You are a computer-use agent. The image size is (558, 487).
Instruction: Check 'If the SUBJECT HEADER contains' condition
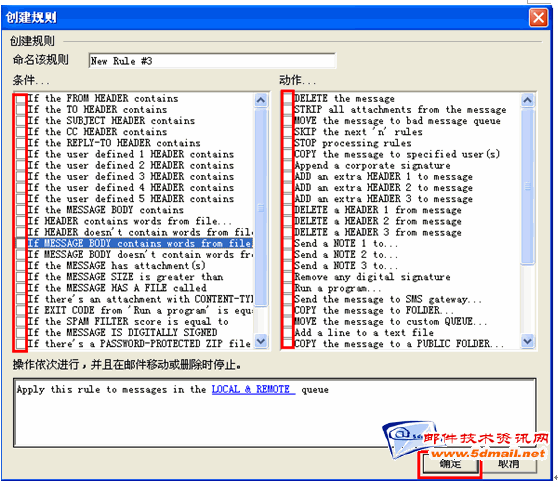[21, 121]
